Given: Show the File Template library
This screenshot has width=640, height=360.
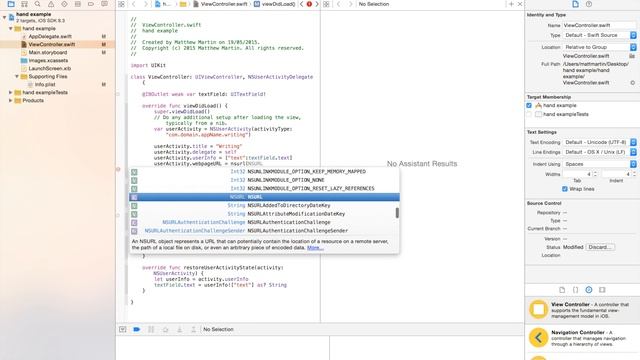Looking at the screenshot, I should (x=562, y=290).
